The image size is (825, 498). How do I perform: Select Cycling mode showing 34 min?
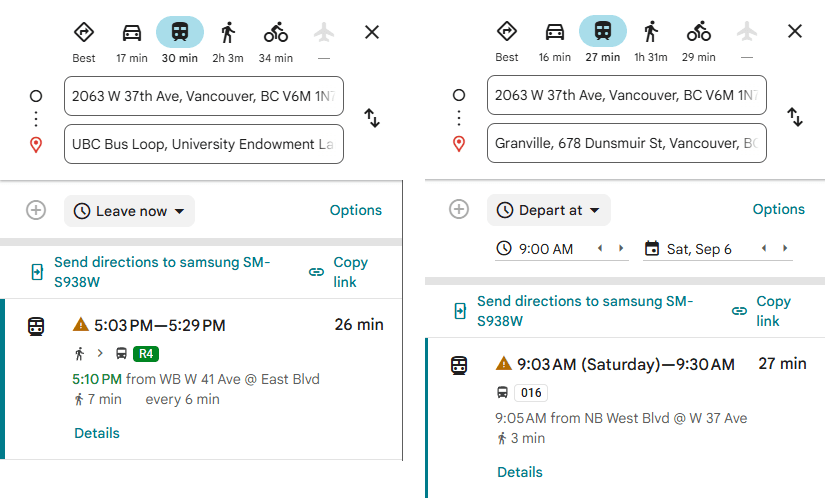276,42
